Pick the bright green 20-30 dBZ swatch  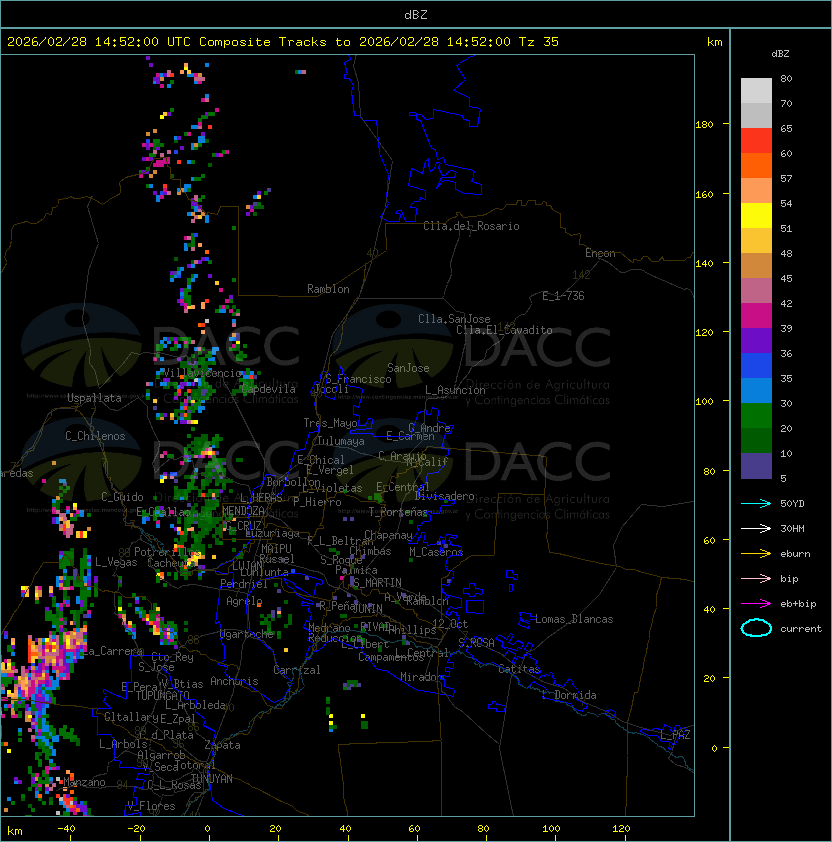coord(756,416)
